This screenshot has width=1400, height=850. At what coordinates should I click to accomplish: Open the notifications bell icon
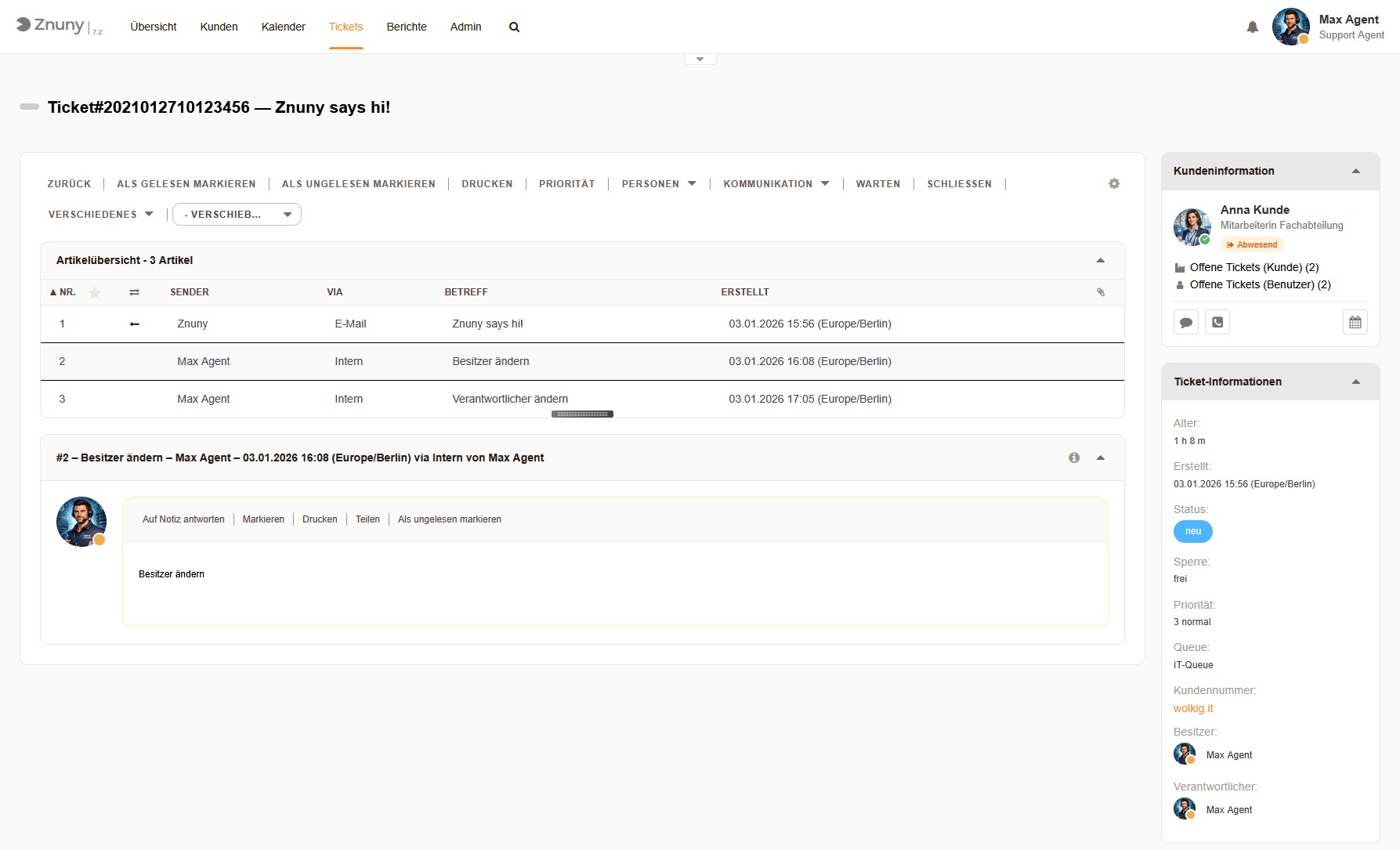click(x=1253, y=27)
